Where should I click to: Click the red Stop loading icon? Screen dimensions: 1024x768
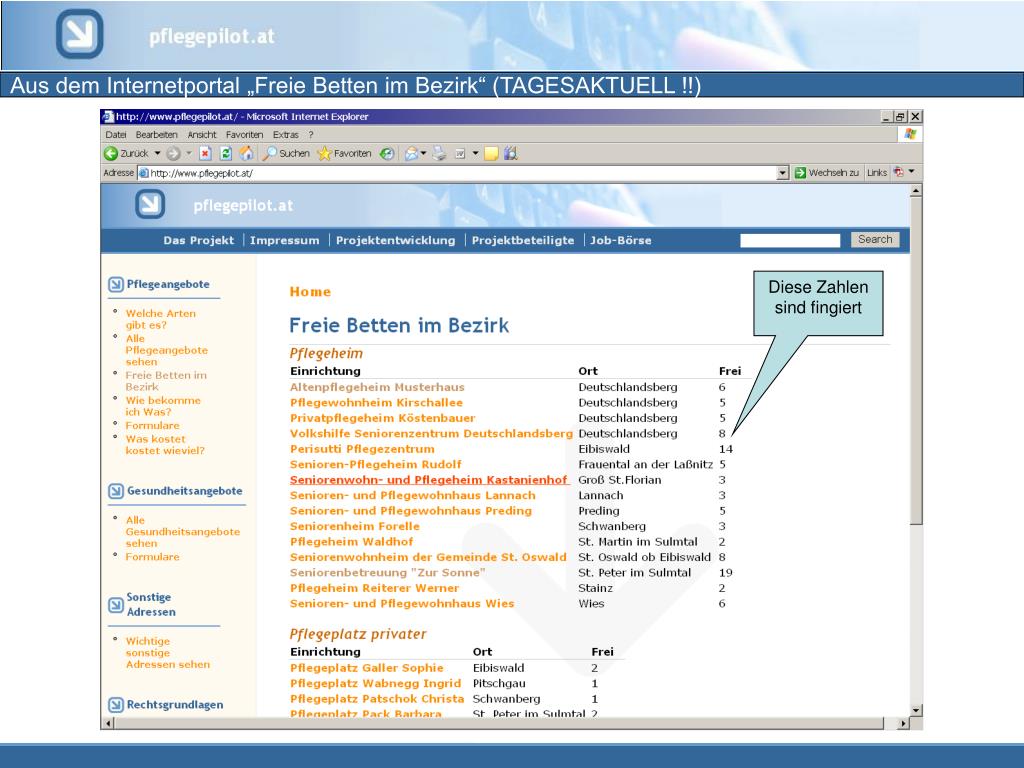click(x=205, y=153)
